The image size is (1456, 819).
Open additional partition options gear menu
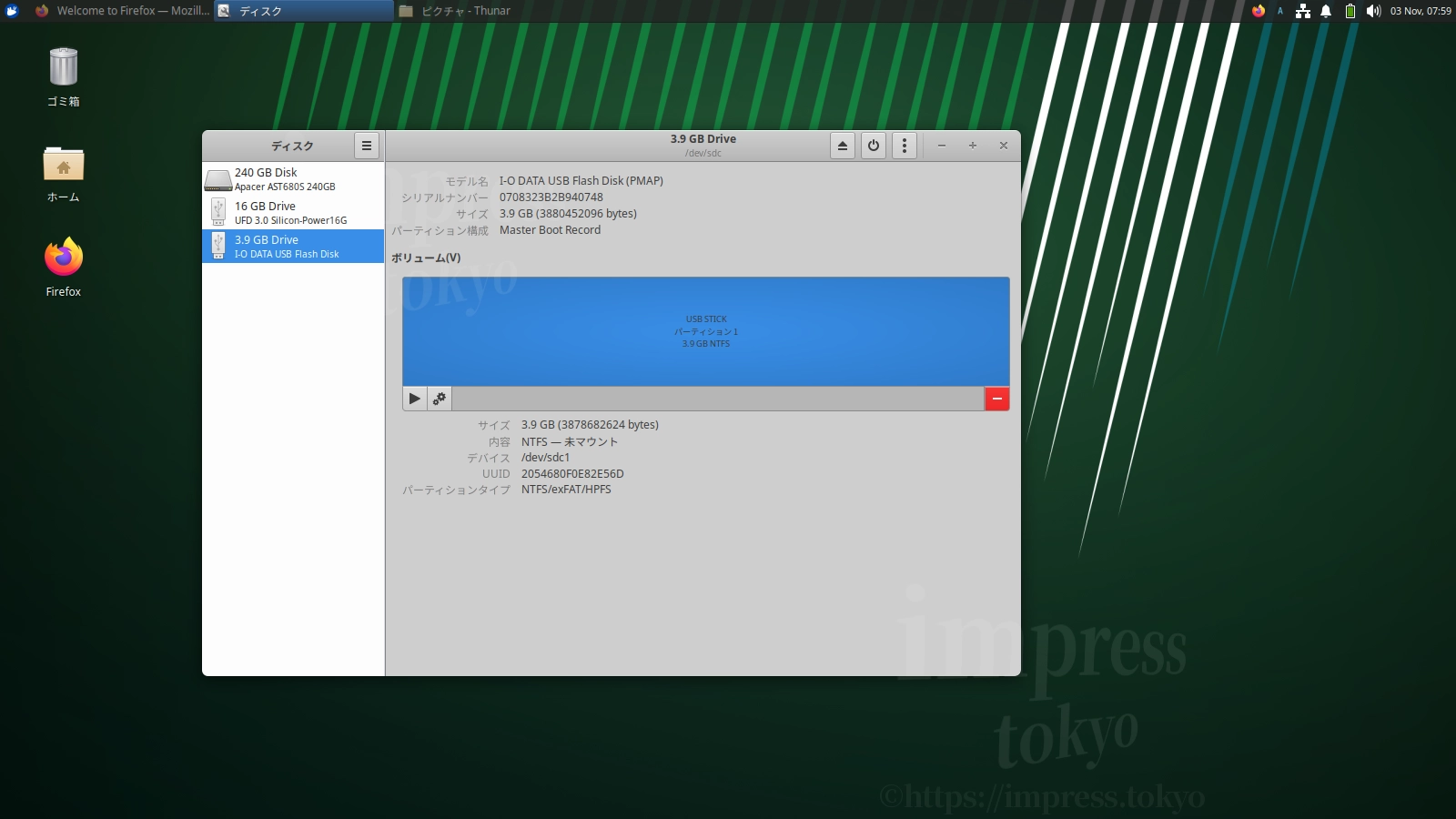440,399
